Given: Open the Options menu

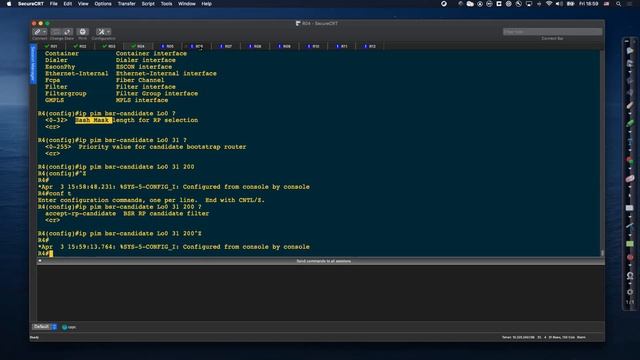Looking at the screenshot, I should [x=103, y=4].
